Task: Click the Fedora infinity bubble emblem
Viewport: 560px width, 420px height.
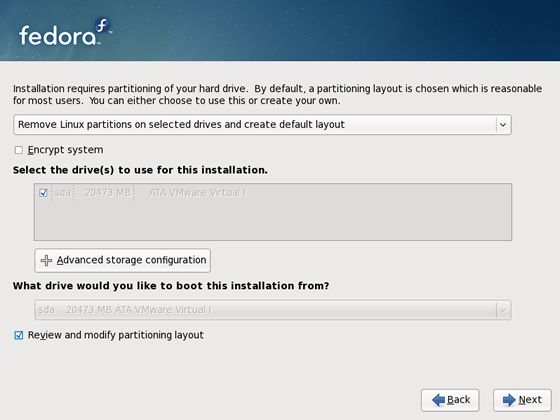Action: [x=103, y=26]
